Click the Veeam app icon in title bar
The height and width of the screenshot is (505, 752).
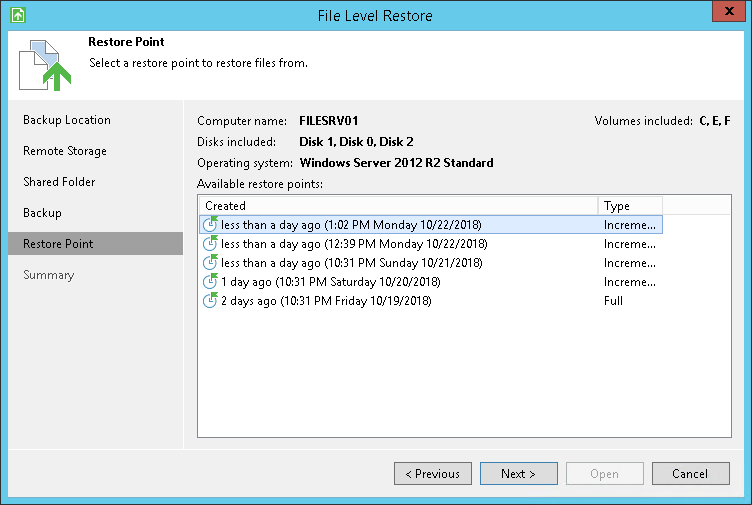click(x=18, y=15)
